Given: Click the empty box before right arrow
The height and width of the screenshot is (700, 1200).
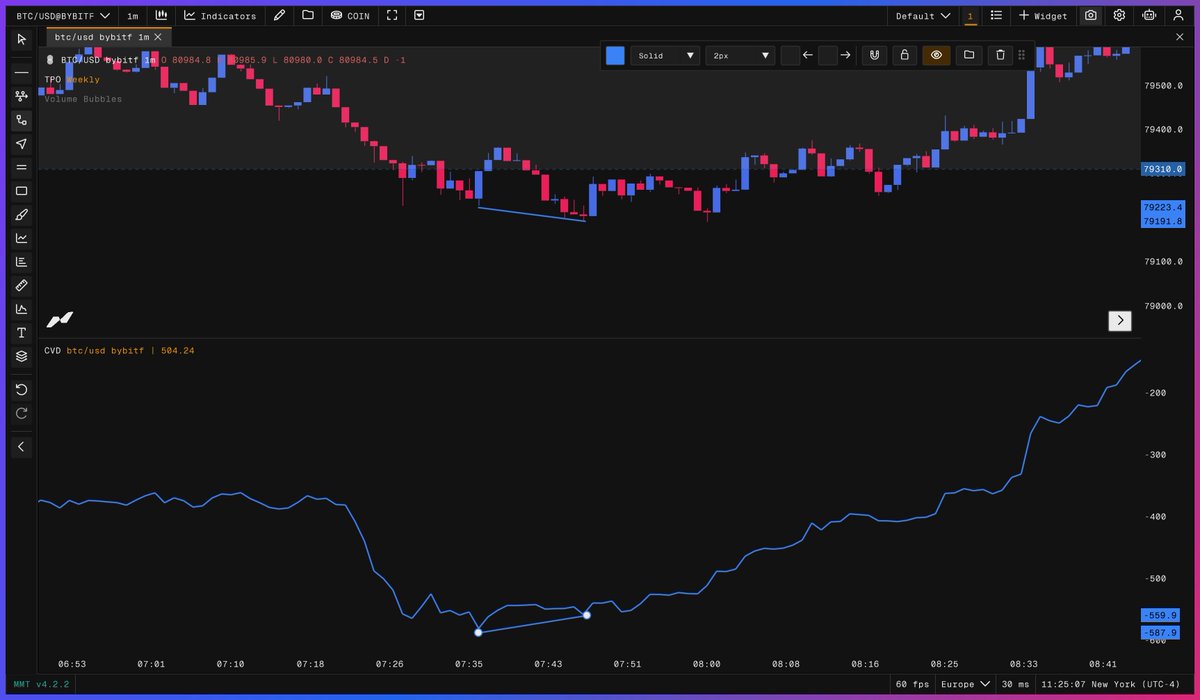Looking at the screenshot, I should coord(828,55).
